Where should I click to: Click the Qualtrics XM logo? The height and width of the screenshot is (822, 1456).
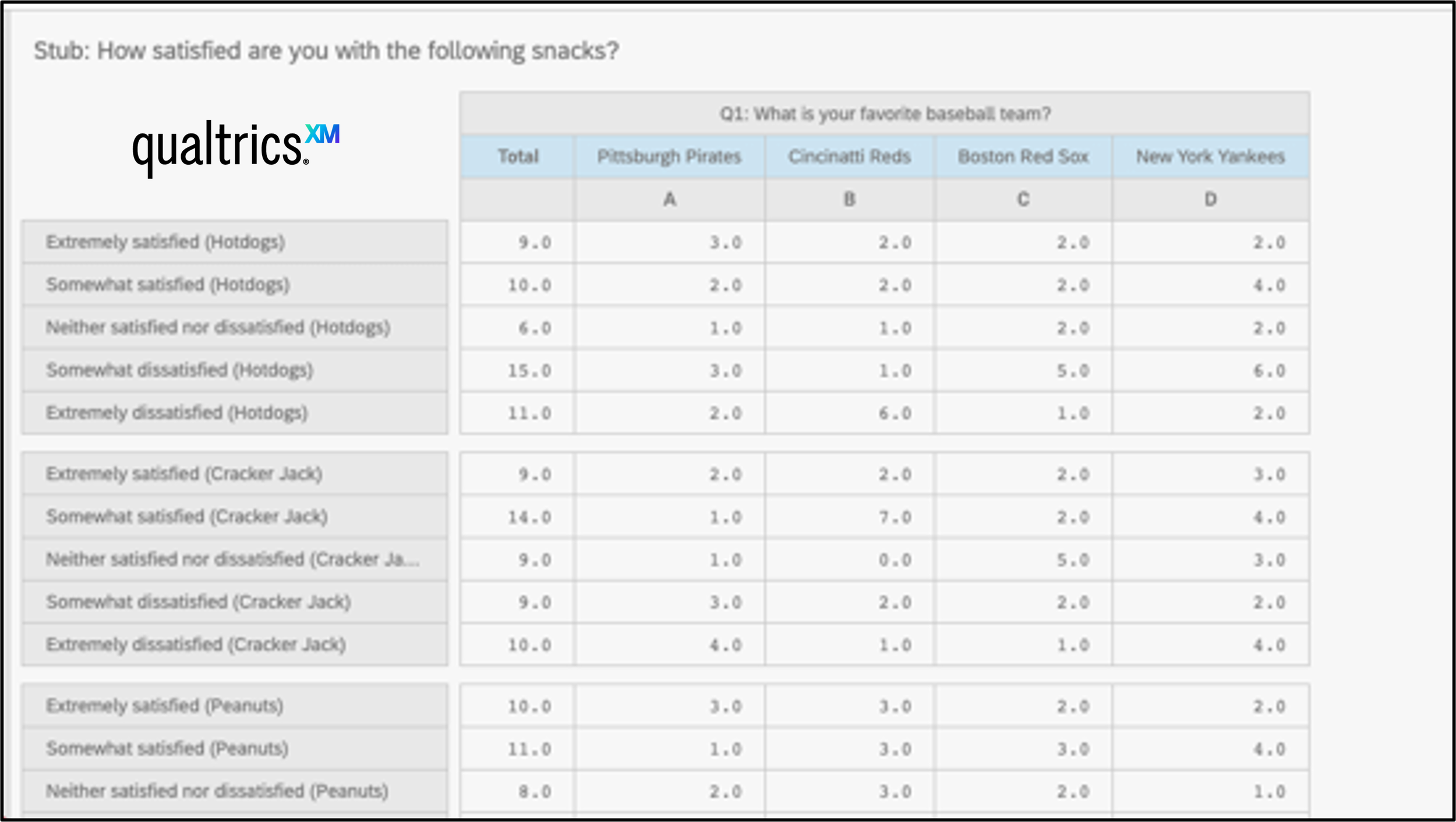(x=236, y=148)
